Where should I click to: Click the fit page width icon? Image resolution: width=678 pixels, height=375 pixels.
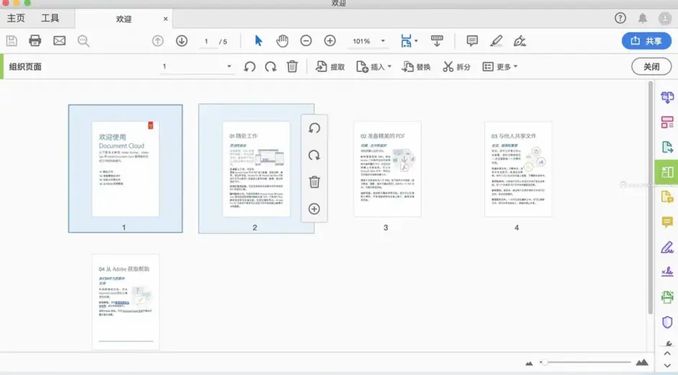(x=406, y=41)
